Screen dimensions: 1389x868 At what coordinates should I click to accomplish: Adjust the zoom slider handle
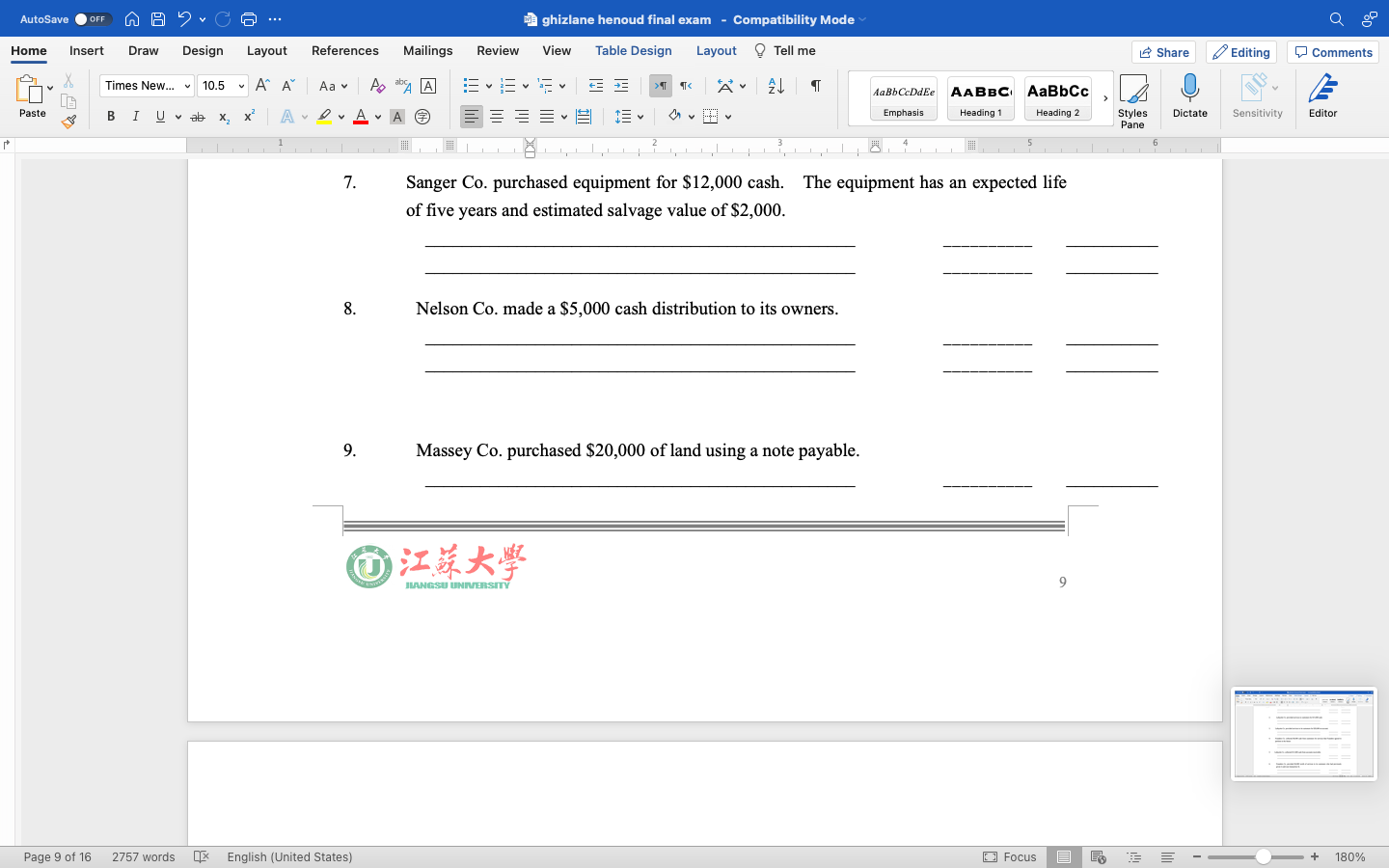(x=1263, y=856)
